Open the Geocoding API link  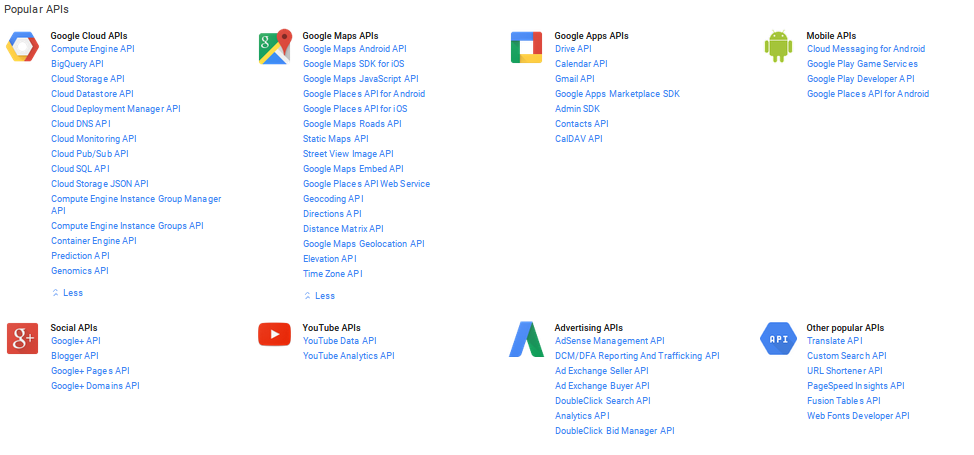pos(334,199)
